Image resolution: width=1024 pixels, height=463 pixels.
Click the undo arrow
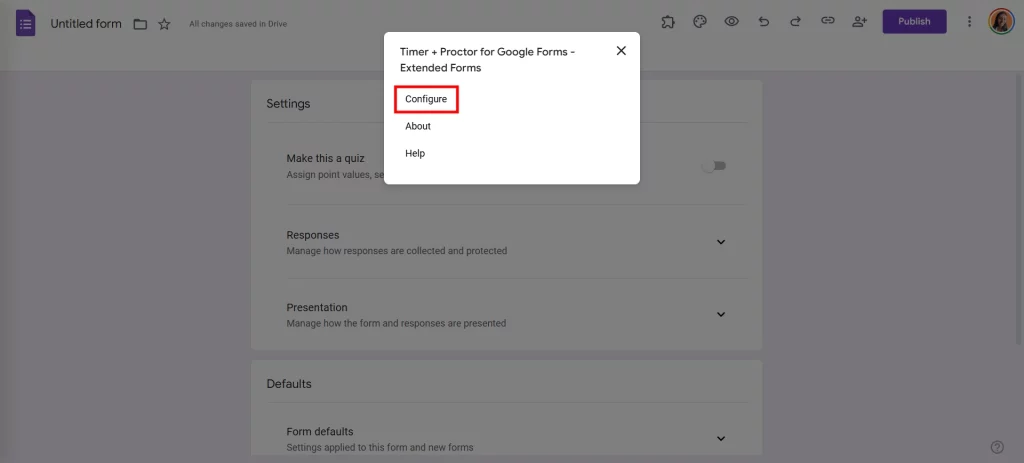click(x=764, y=21)
